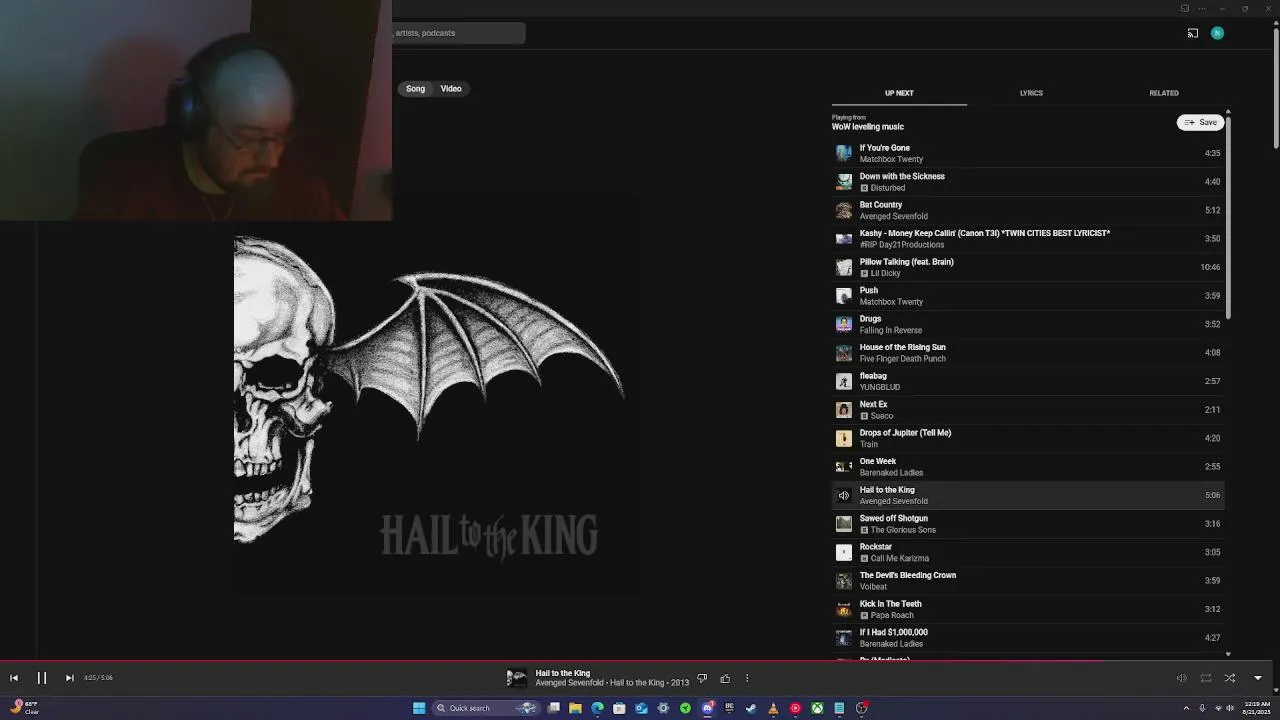Viewport: 1280px width, 720px height.
Task: Expand the system tray hidden icons chevron
Action: point(1186,708)
